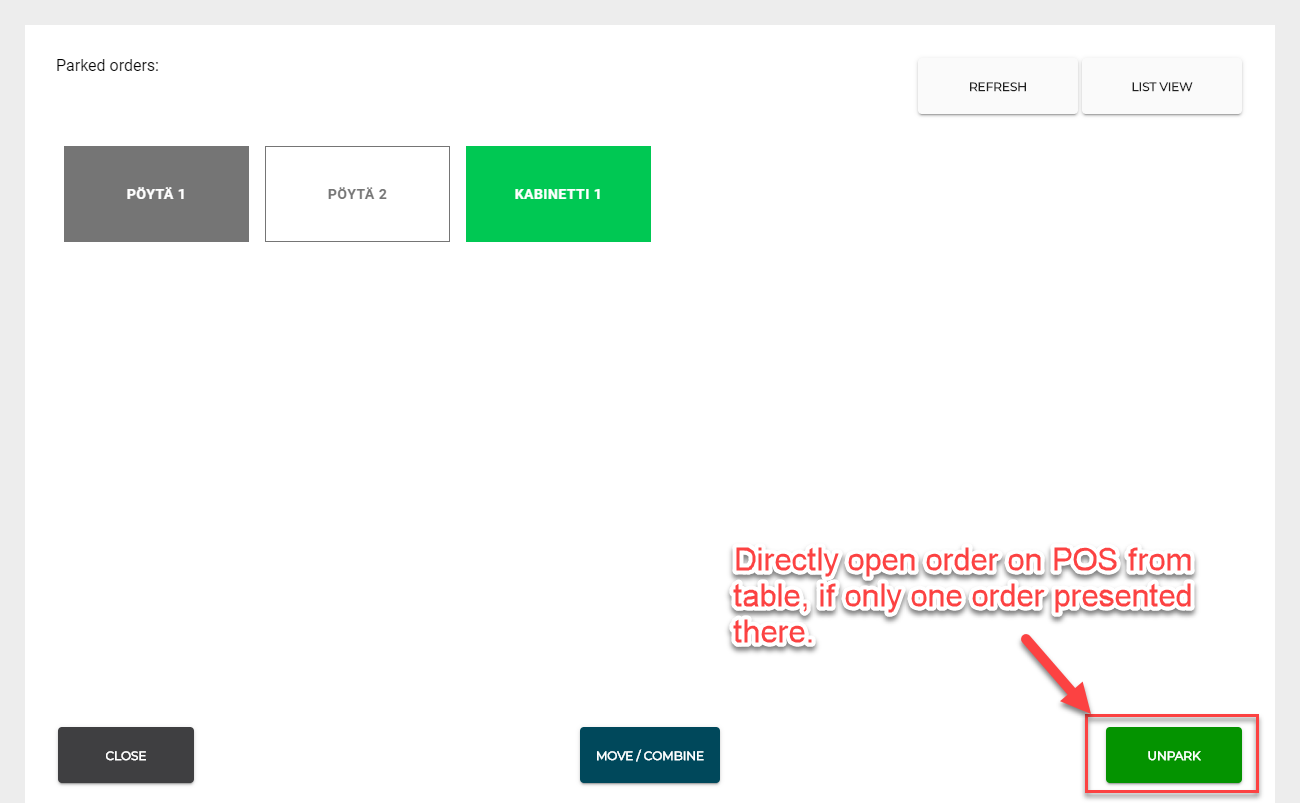Image resolution: width=1300 pixels, height=803 pixels.
Task: Select the Pöytä 1 table tile
Action: (156, 194)
